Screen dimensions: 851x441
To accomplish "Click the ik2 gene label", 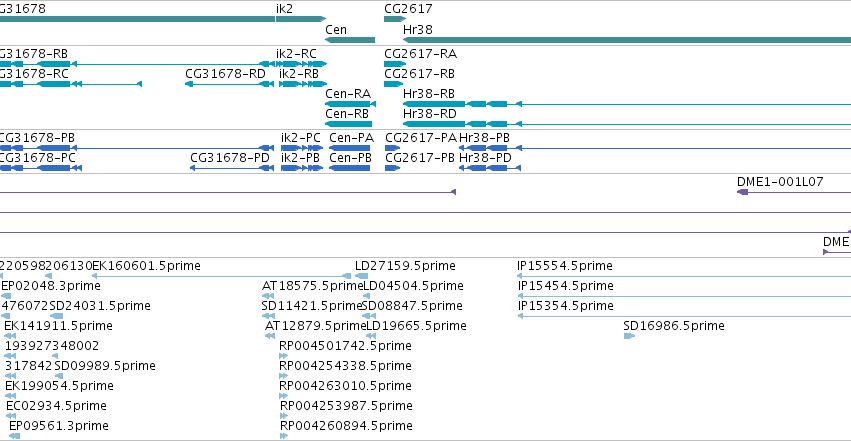I will [x=284, y=9].
